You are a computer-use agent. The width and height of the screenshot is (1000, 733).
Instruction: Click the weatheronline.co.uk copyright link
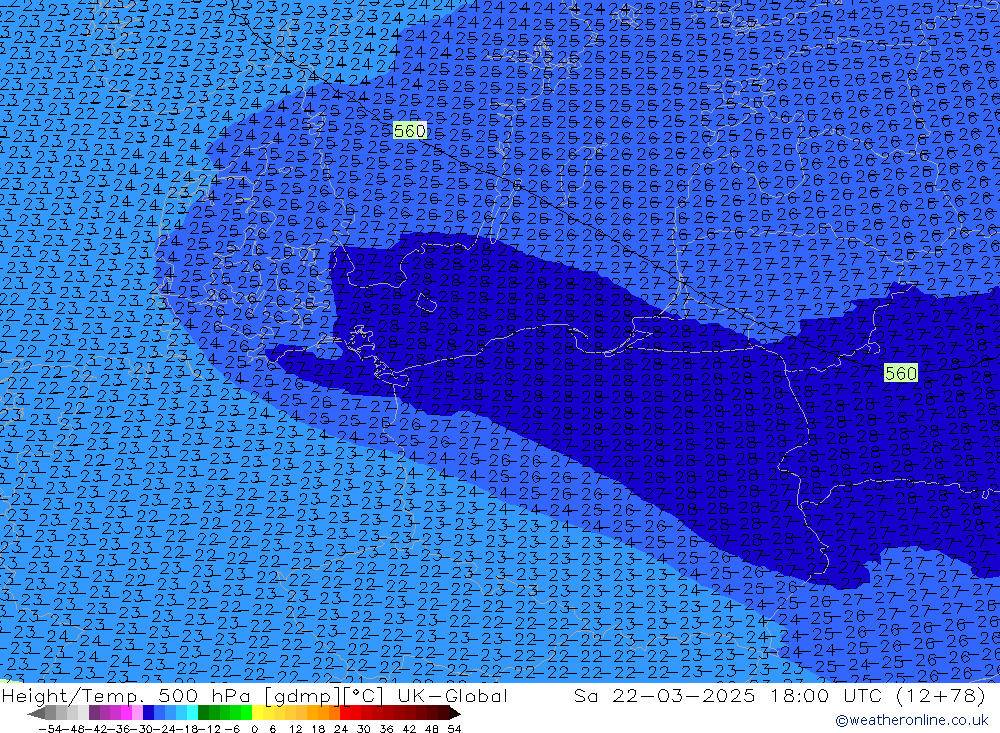click(912, 720)
